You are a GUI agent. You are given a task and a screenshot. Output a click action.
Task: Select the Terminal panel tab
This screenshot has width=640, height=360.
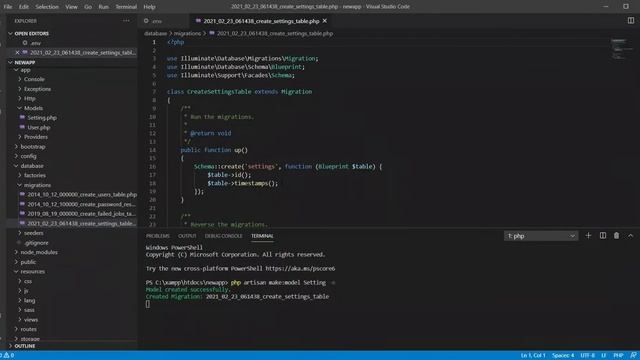click(x=262, y=236)
